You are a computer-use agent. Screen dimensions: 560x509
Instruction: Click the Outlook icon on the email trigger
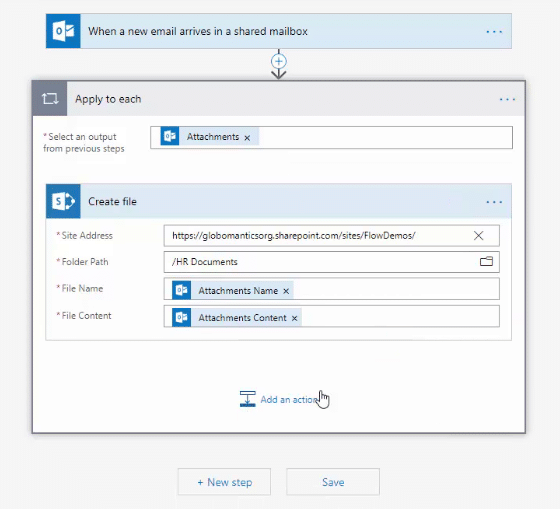coord(63,31)
